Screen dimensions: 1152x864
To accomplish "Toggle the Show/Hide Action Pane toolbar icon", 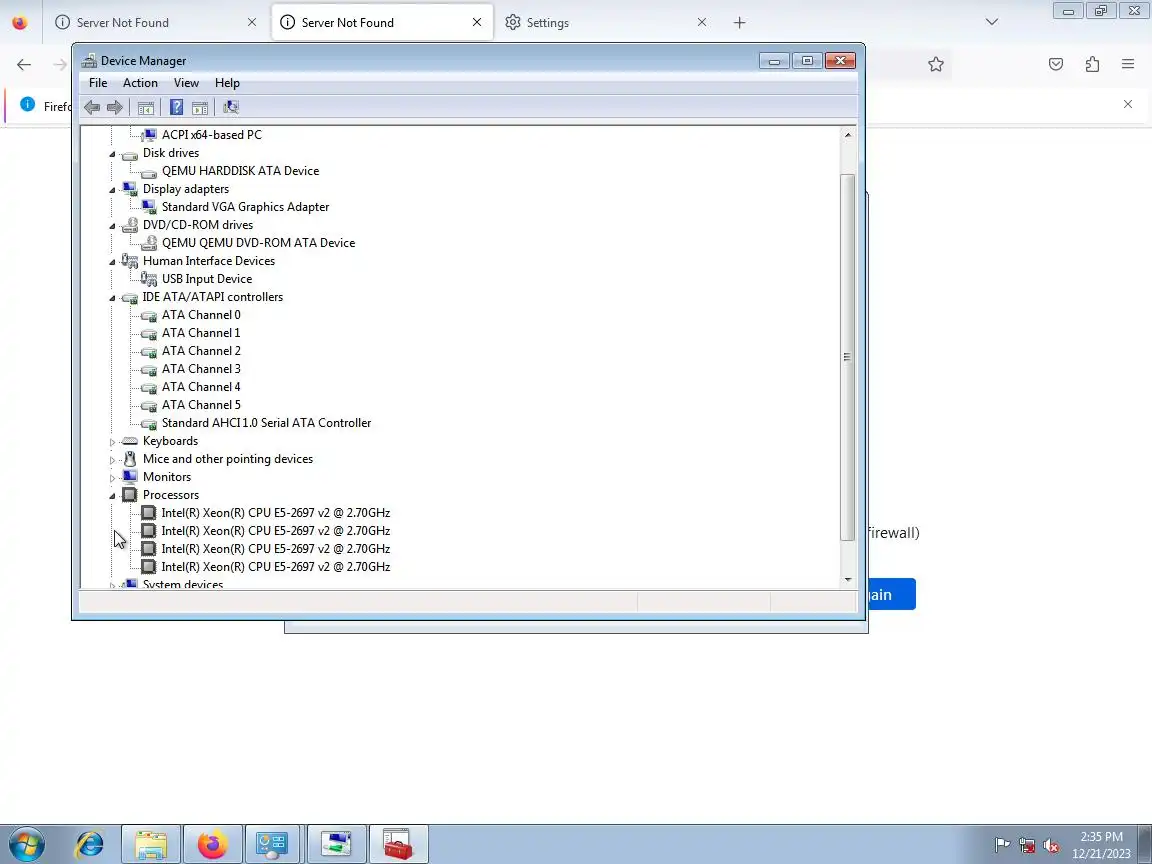I will click(x=200, y=107).
